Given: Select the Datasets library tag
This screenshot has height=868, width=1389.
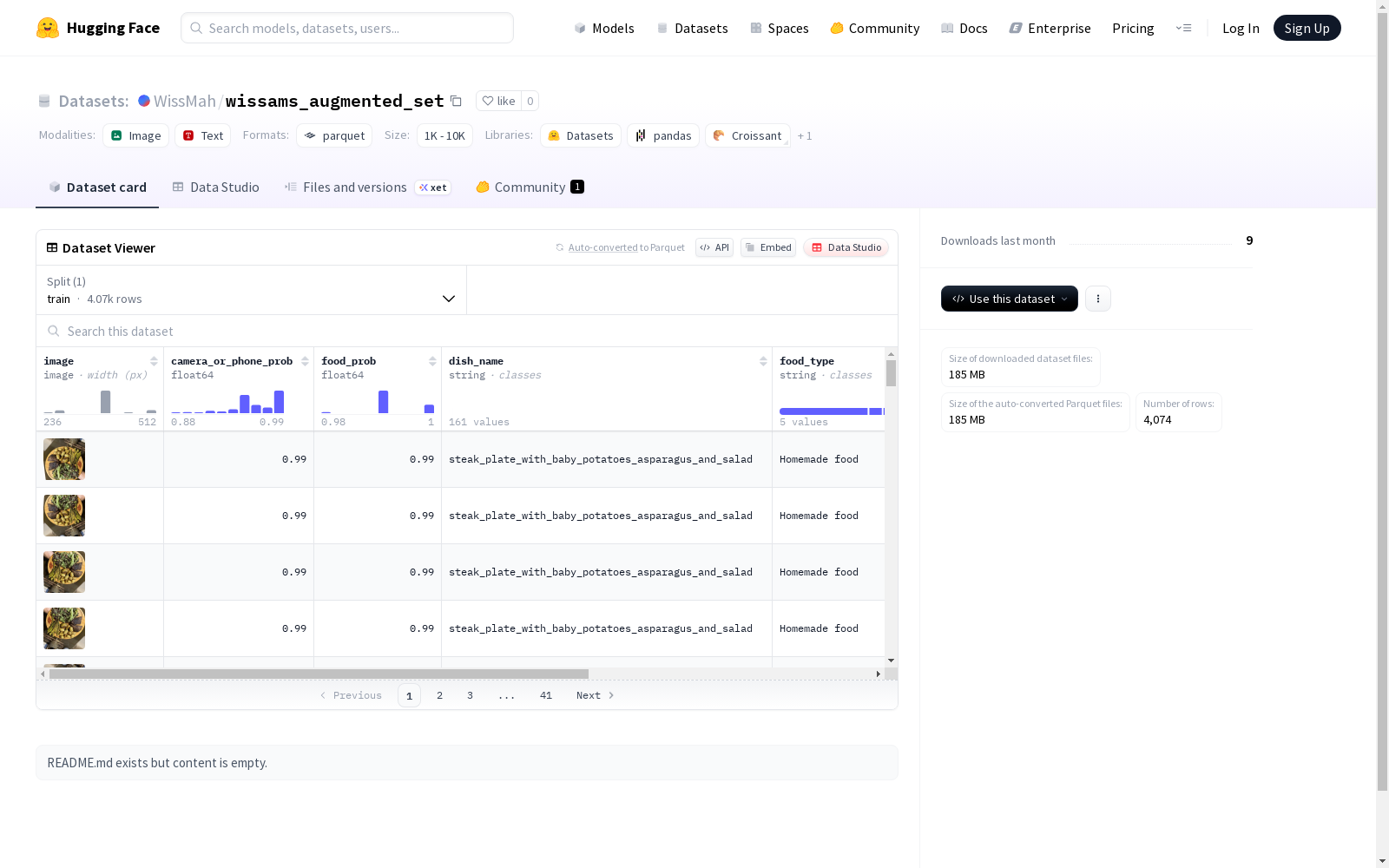Looking at the screenshot, I should [581, 135].
